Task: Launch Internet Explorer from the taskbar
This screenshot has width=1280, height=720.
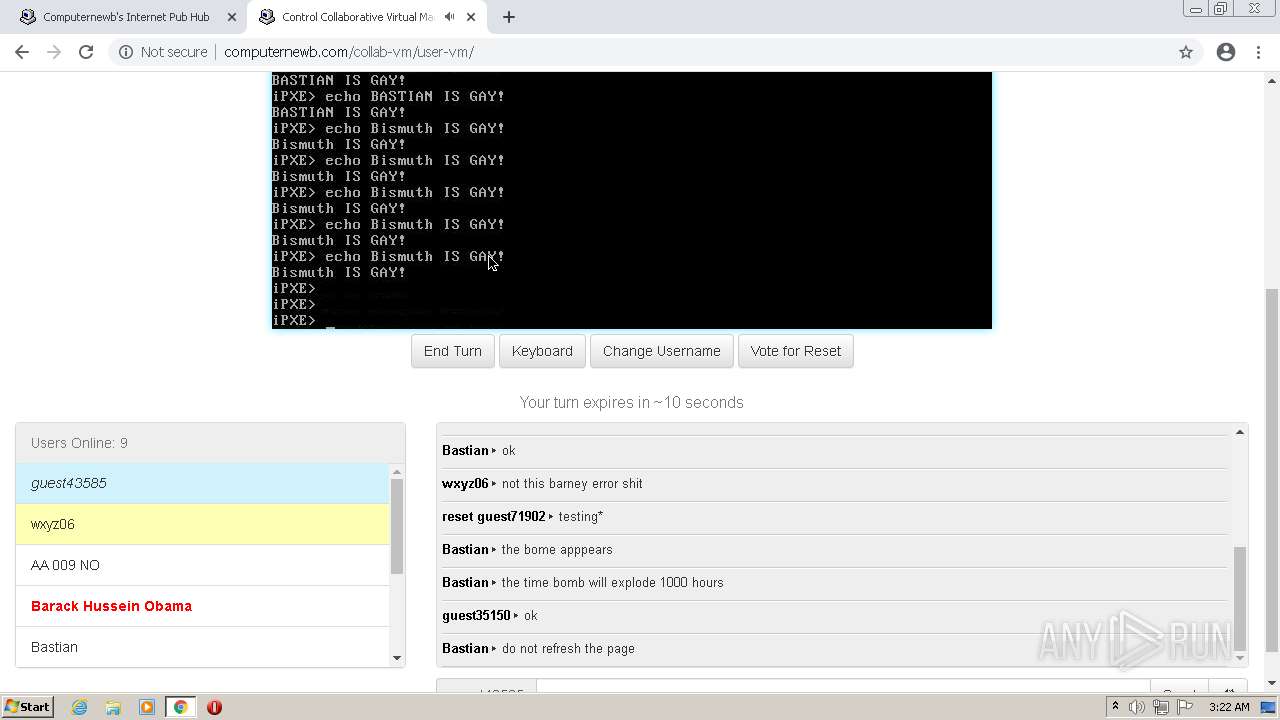Action: (79, 707)
